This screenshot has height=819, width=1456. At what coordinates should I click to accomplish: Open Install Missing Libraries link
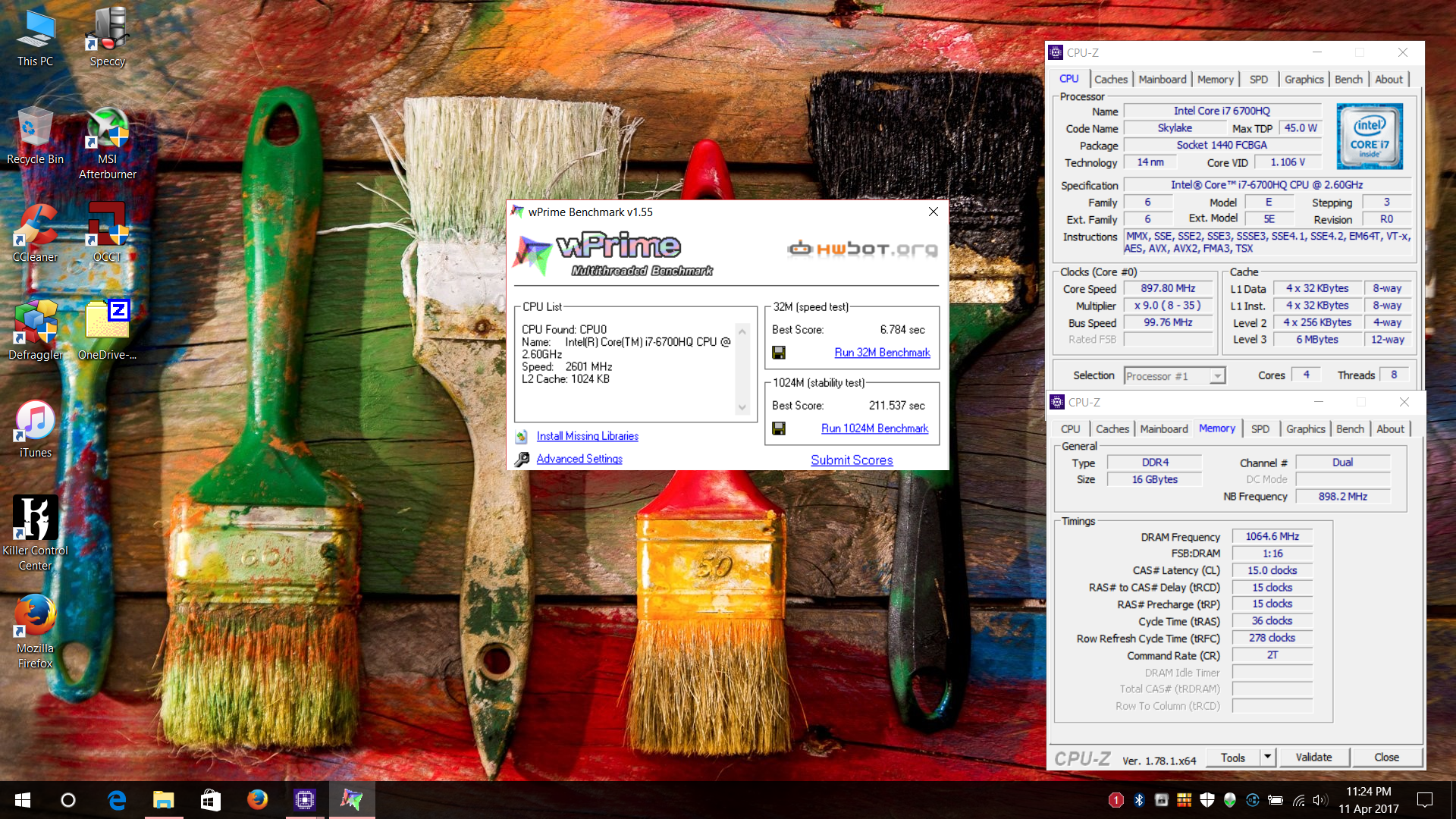(x=588, y=436)
